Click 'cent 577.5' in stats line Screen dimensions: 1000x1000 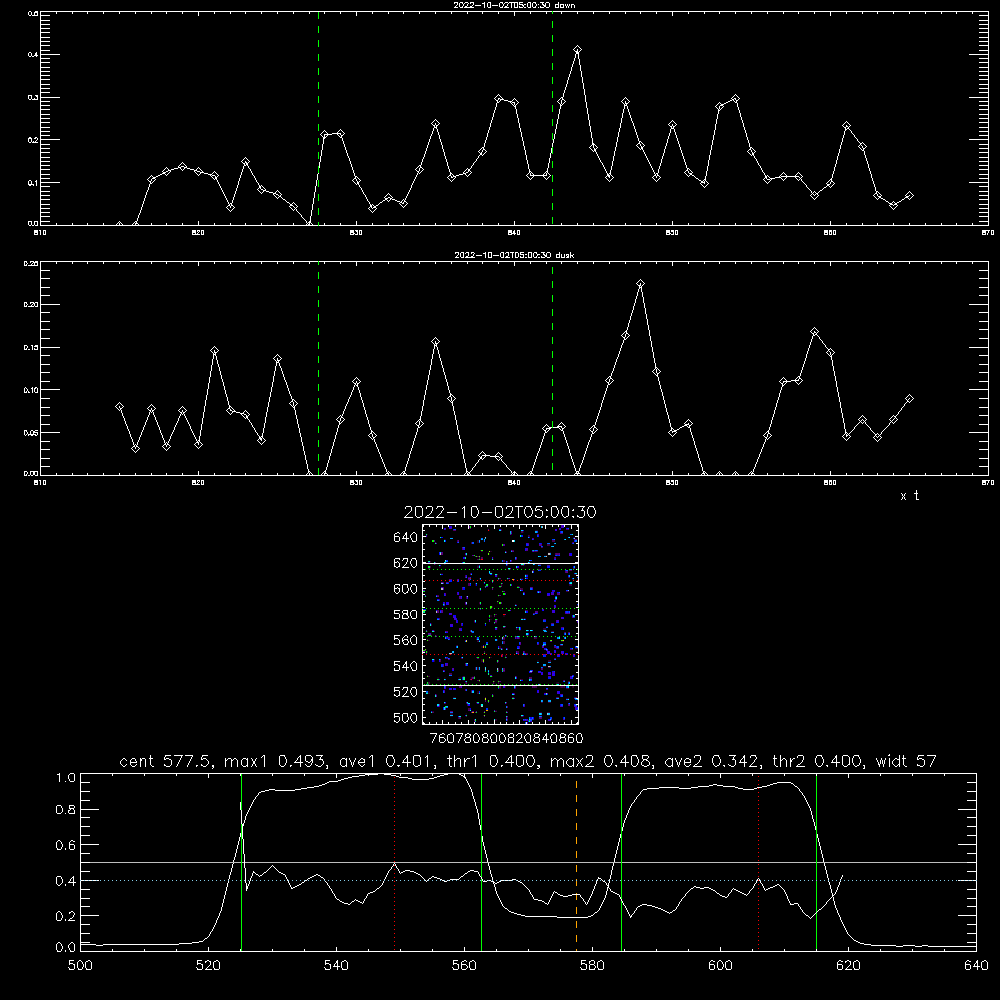[165, 761]
